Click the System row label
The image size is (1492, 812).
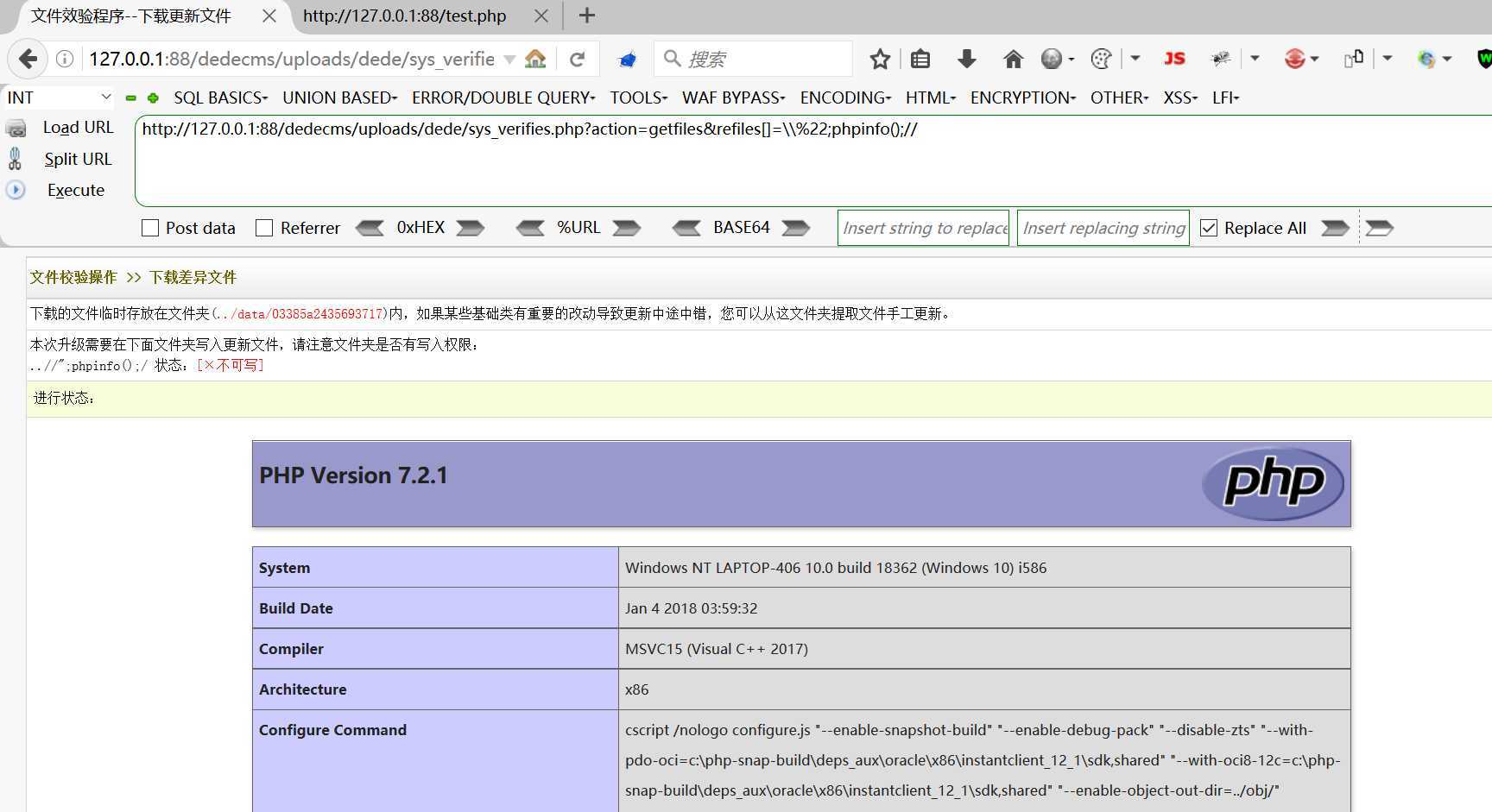pyautogui.click(x=284, y=568)
